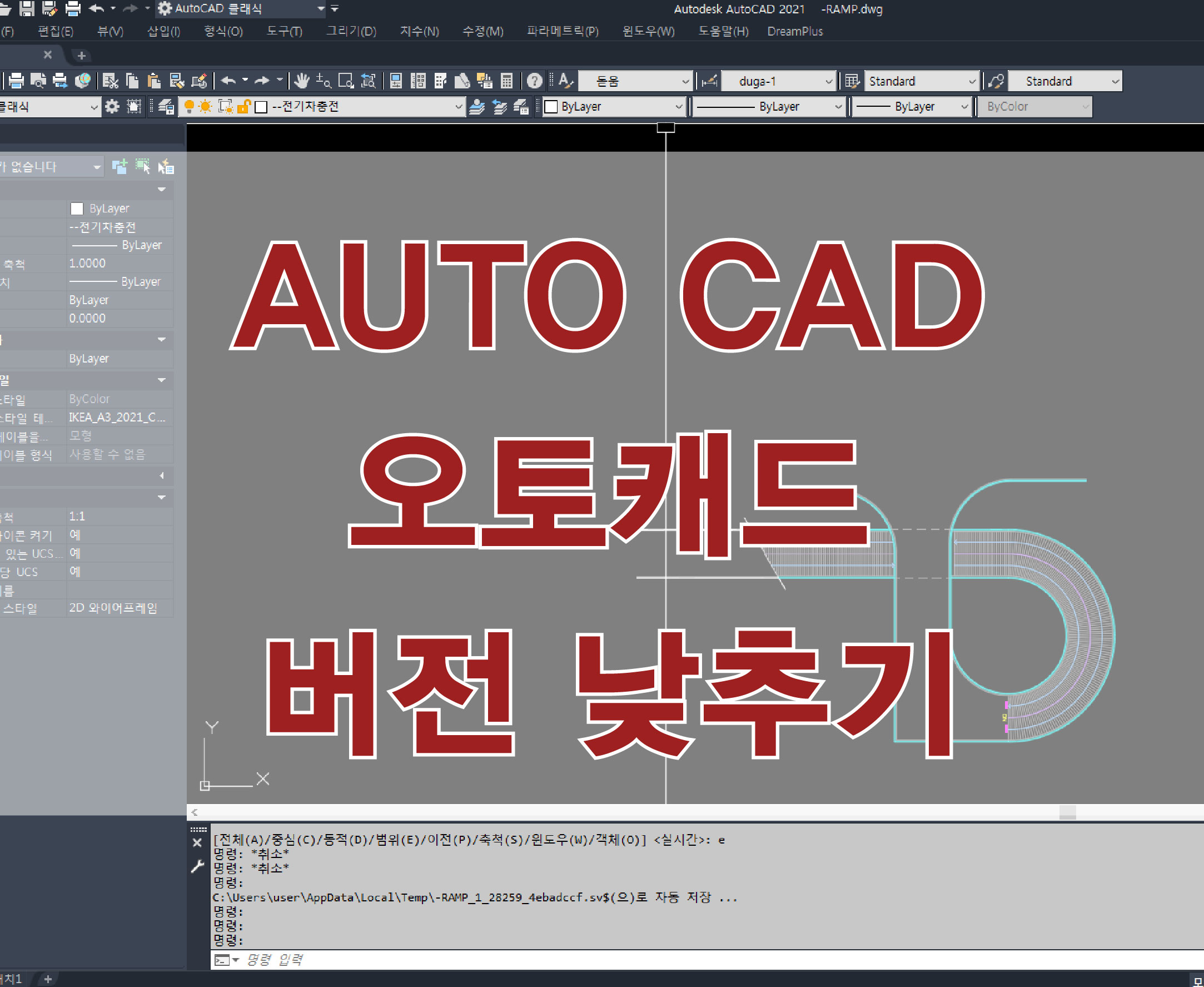1204x987 pixels.
Task: Open the Standard table style dropdown
Action: (921, 81)
